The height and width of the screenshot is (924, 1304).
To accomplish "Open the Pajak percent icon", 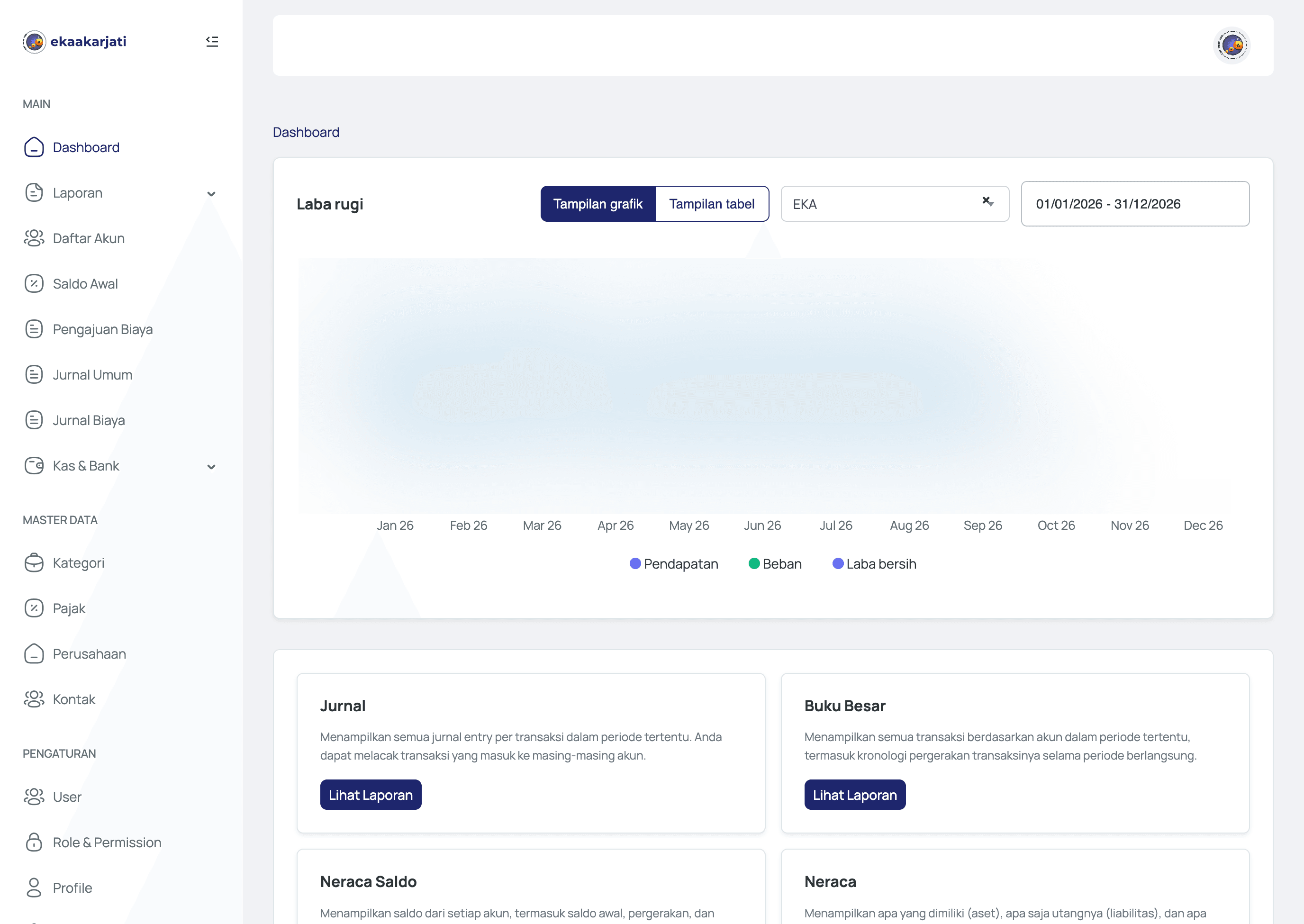I will click(34, 608).
